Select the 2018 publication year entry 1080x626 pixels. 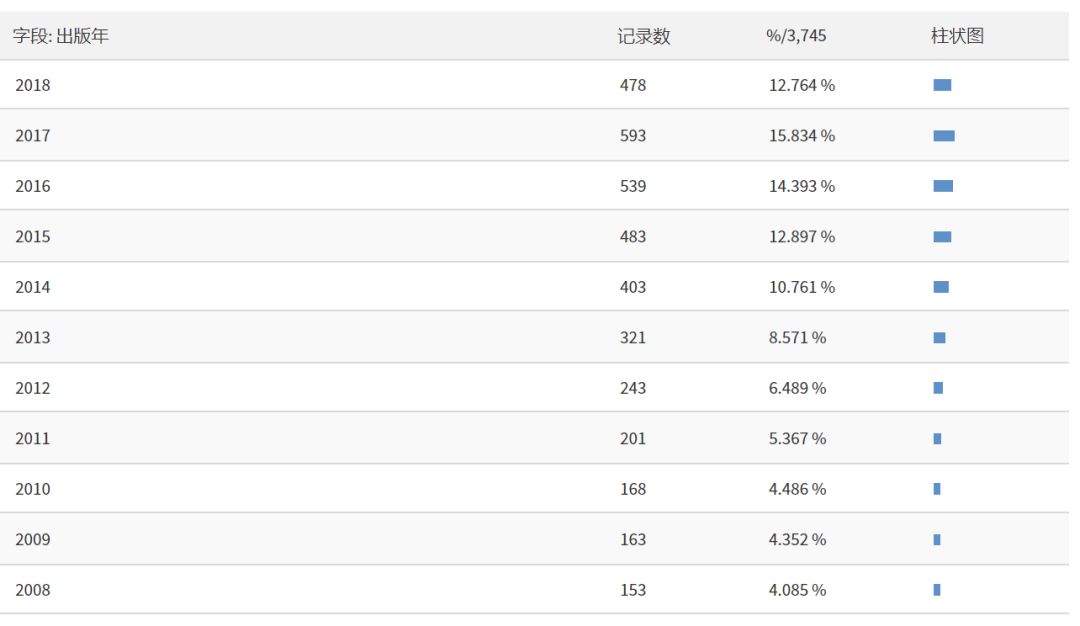(x=32, y=86)
